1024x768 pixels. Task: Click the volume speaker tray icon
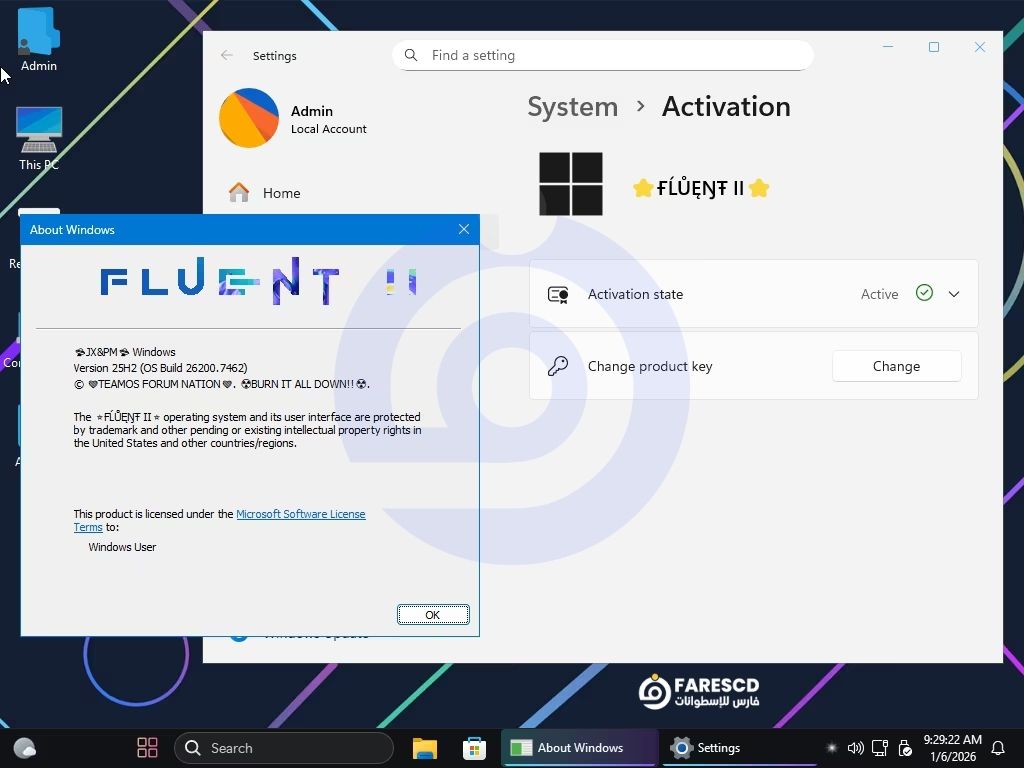click(x=855, y=748)
